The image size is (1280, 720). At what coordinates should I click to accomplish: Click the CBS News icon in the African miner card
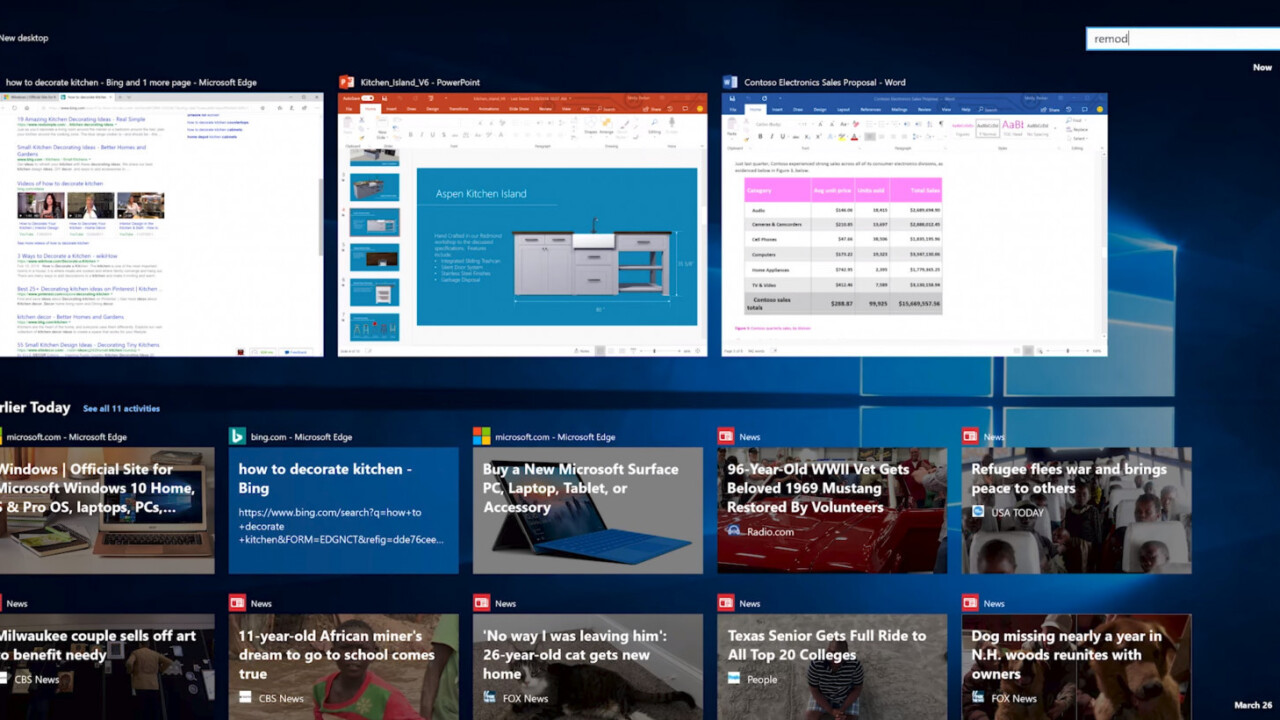[246, 698]
